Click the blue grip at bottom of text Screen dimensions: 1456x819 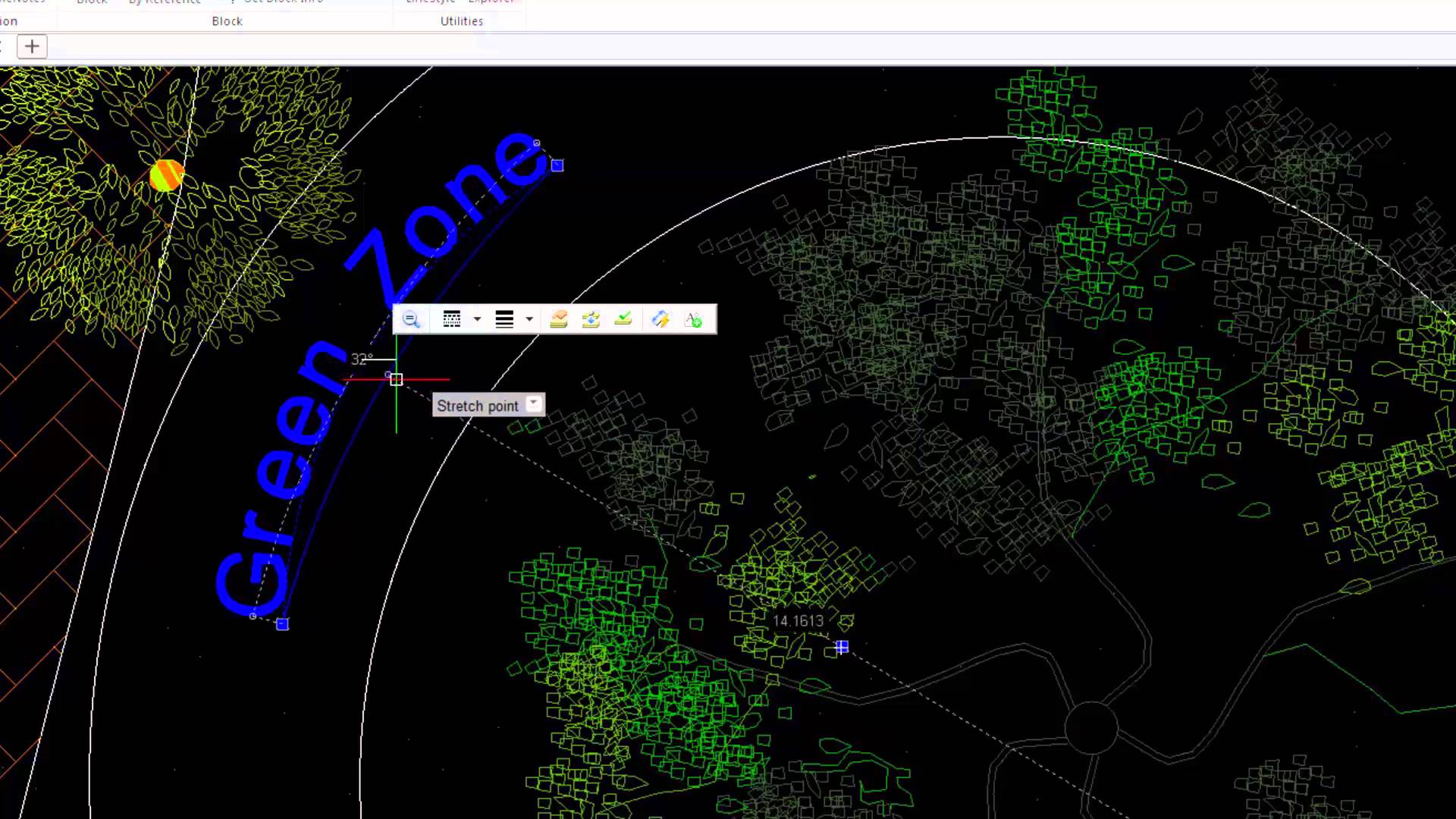tap(282, 624)
